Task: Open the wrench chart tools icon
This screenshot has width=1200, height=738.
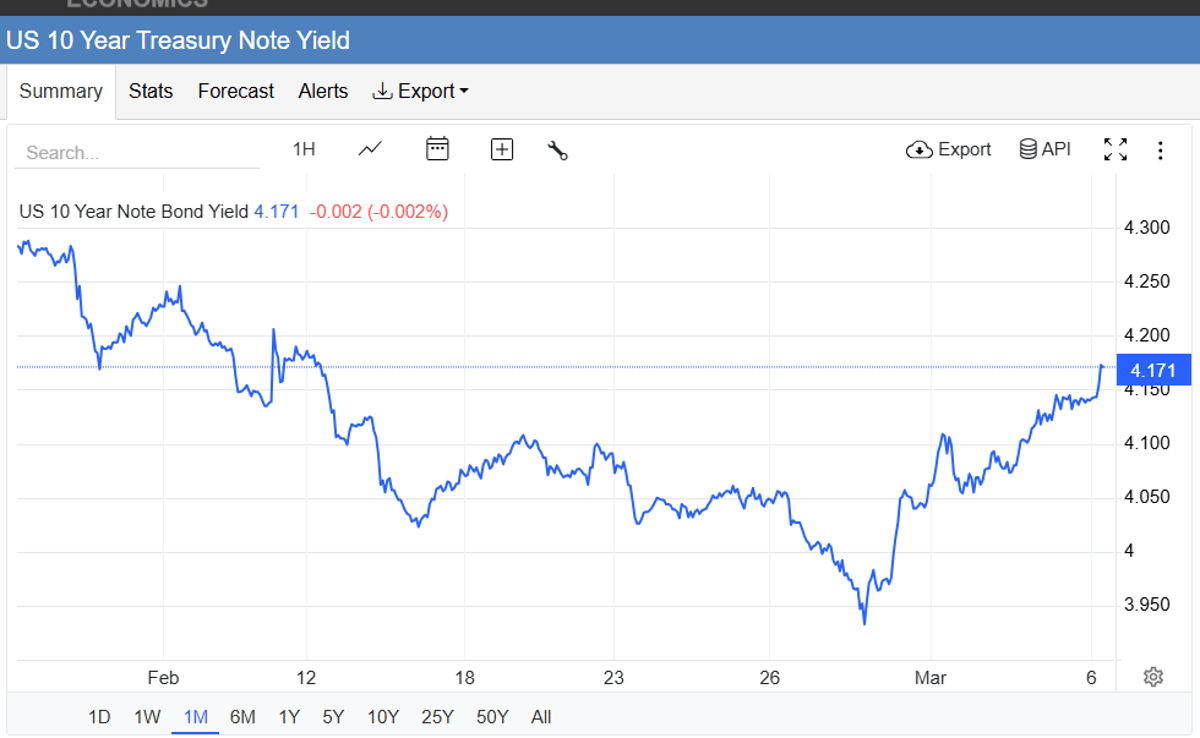Action: (558, 150)
